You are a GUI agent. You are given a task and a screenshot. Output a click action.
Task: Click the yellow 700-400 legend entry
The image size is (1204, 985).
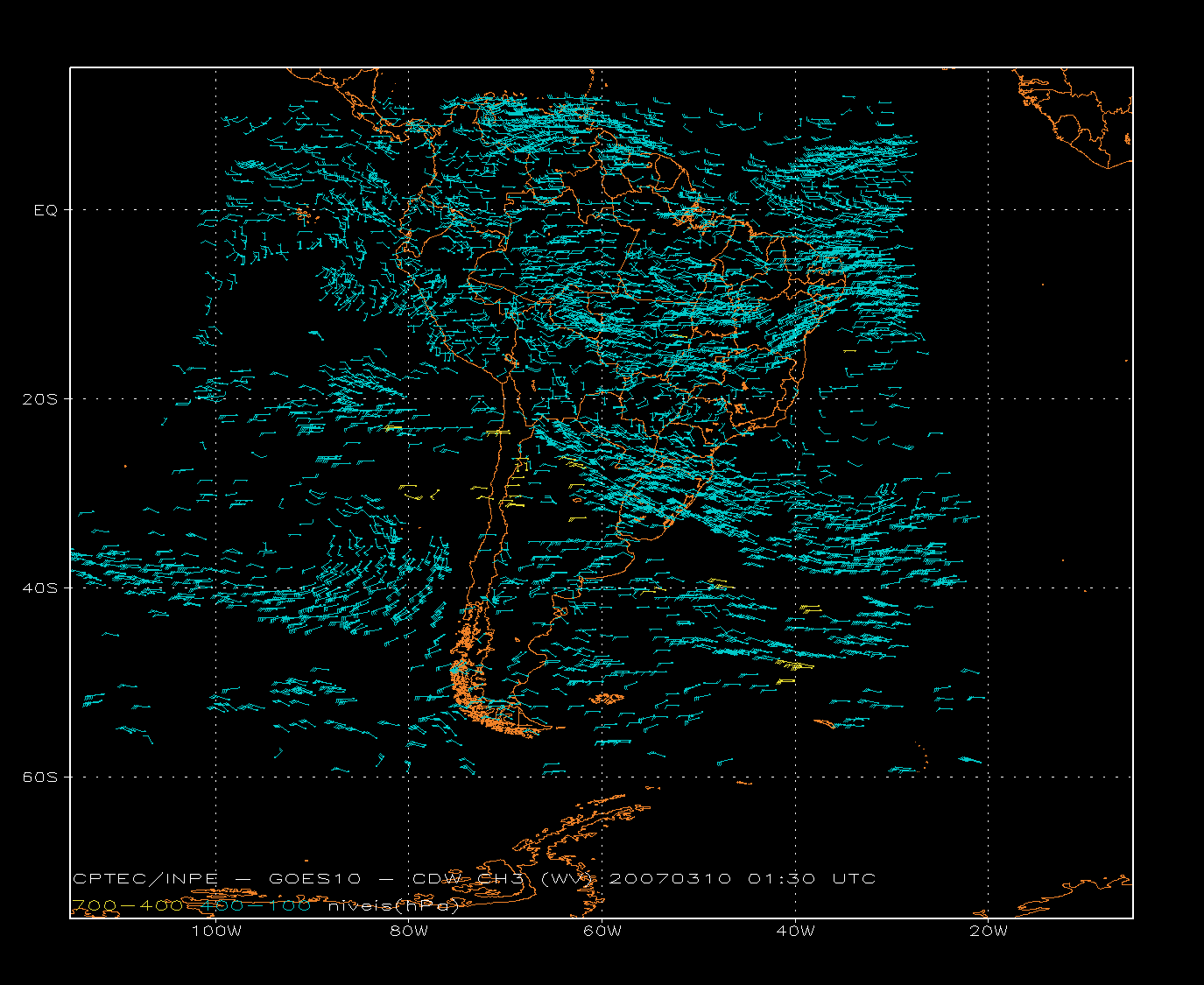(127, 905)
